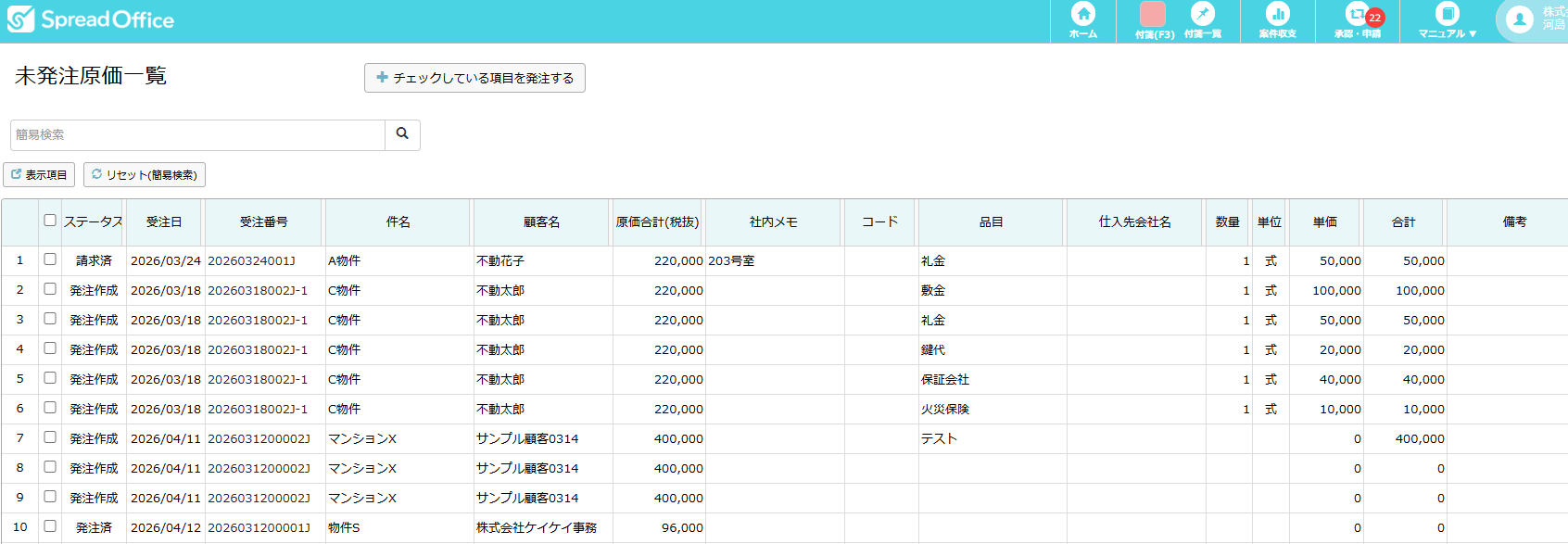Viewport: 1568px width, 544px height.
Task: Check the row 1 請求済 checkbox
Action: coord(50,259)
